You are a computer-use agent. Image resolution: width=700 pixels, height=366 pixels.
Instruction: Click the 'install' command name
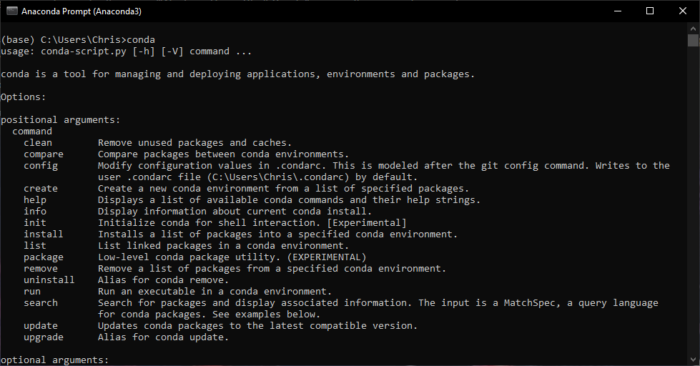click(43, 234)
